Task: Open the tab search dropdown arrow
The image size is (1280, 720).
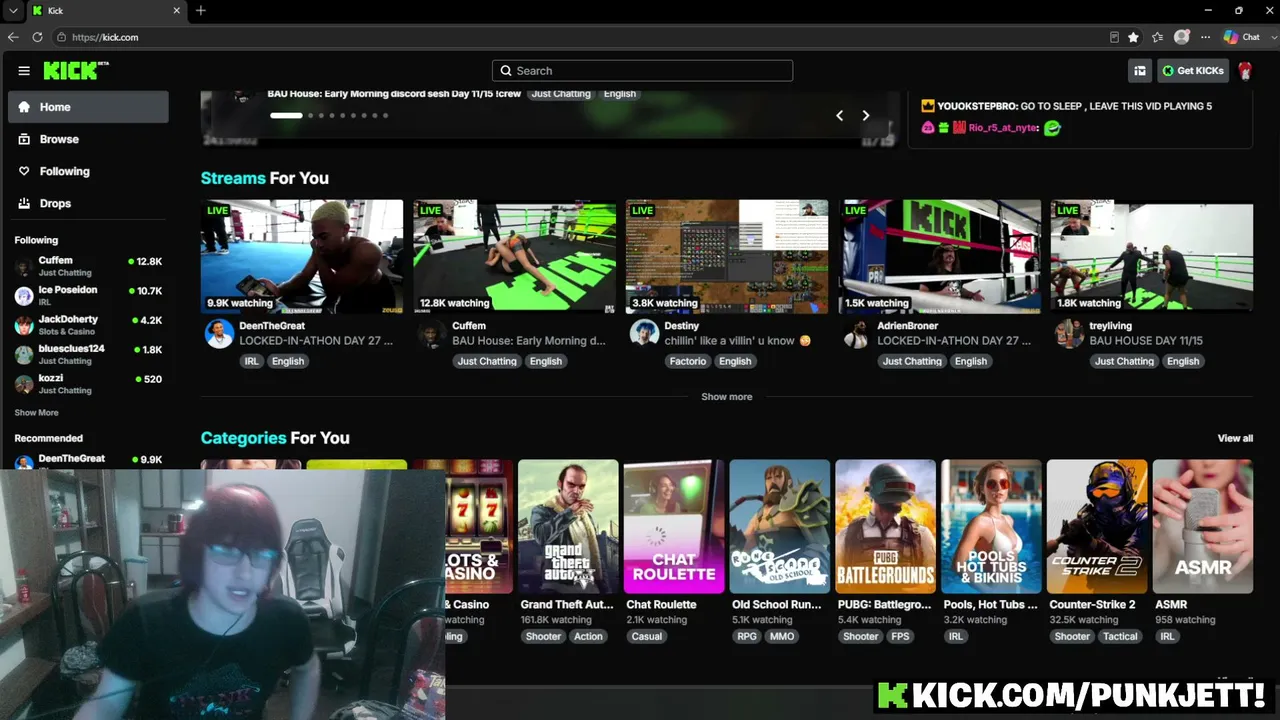Action: click(13, 11)
